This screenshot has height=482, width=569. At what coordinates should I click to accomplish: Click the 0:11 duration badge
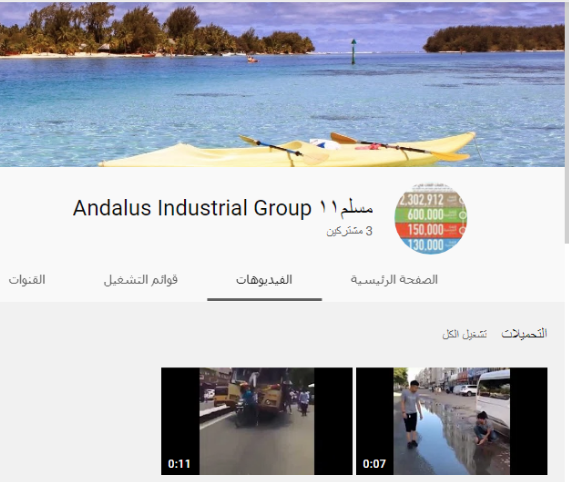point(179,463)
